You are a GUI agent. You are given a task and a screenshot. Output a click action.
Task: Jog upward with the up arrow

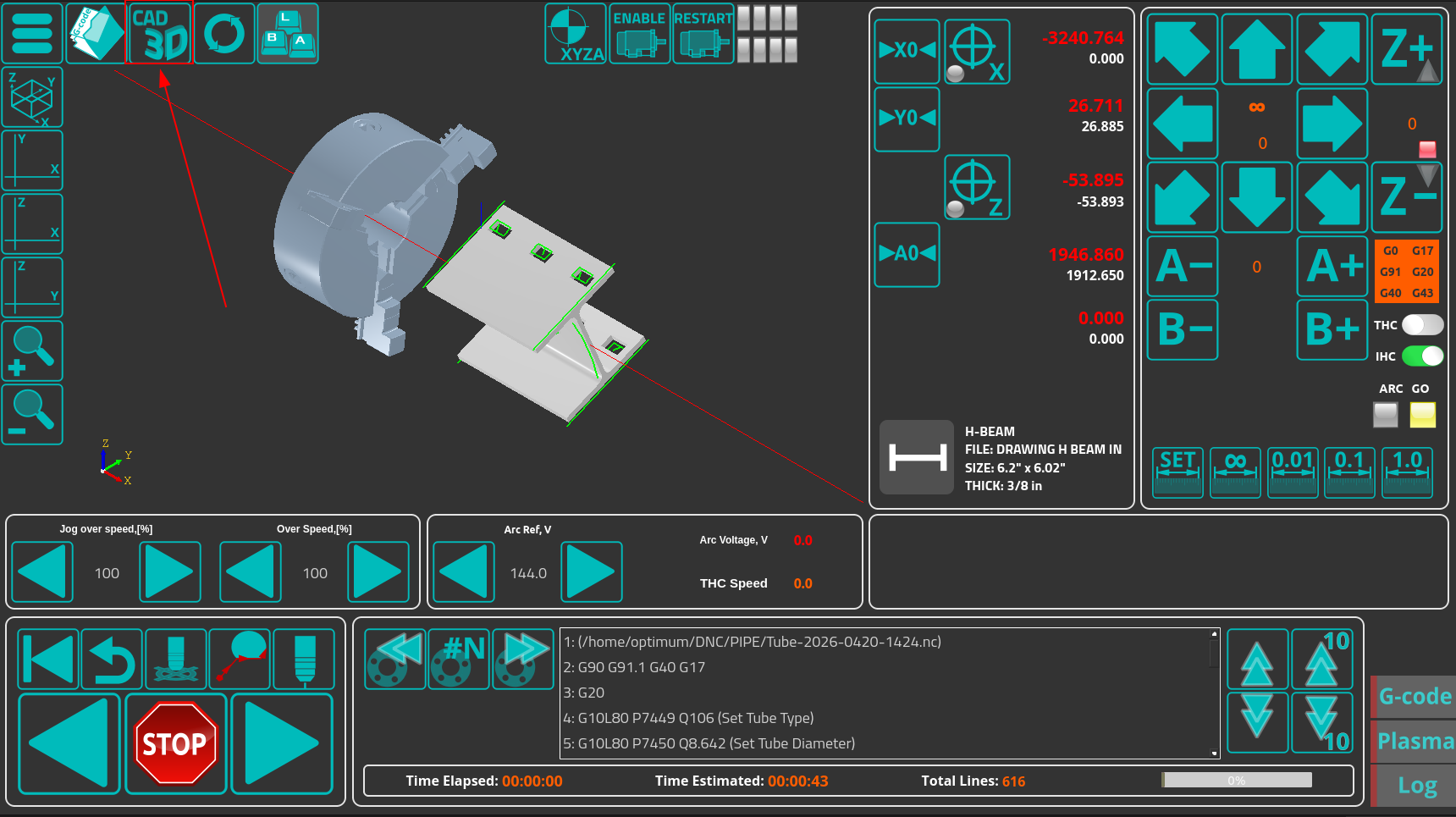[x=1257, y=49]
